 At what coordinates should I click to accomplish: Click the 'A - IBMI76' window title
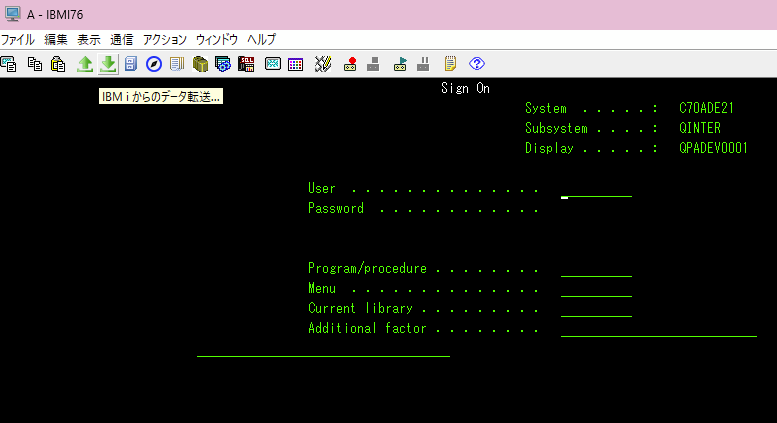click(55, 15)
